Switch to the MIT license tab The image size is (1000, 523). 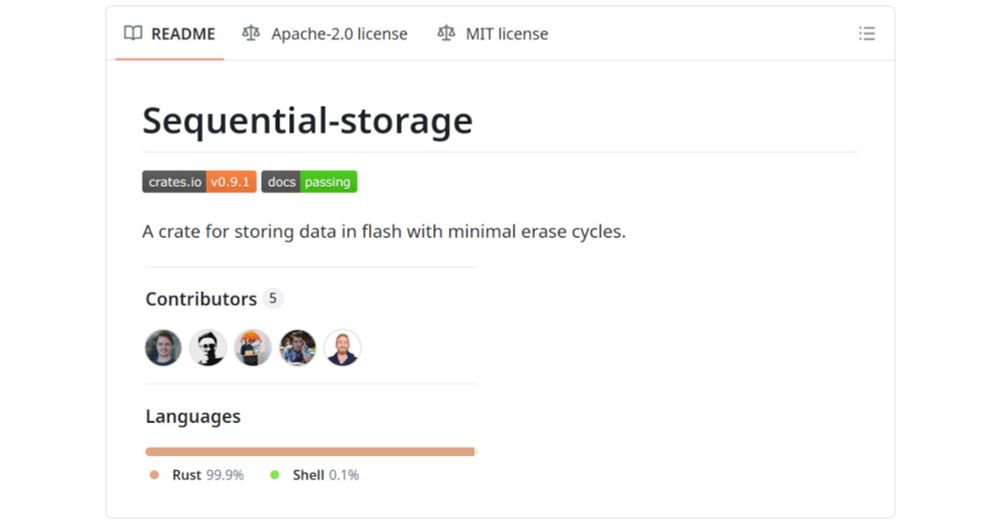tap(492, 34)
